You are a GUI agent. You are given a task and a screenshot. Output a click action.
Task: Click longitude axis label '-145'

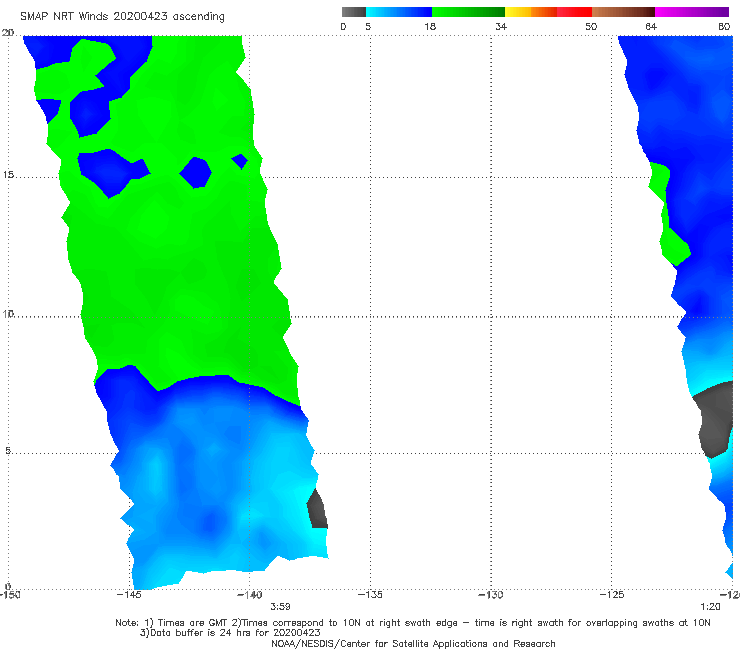coord(129,595)
